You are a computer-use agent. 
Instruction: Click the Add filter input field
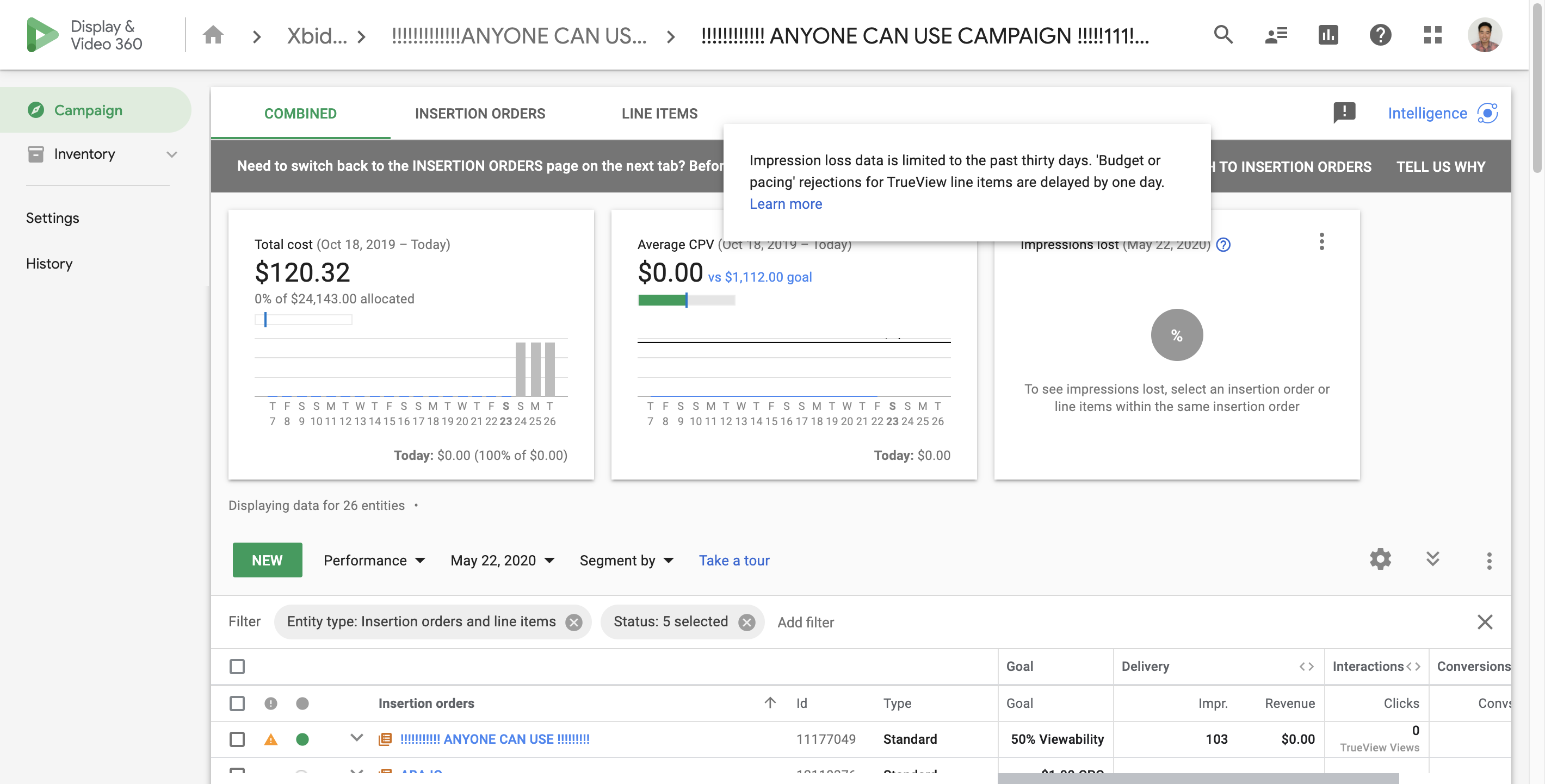pyautogui.click(x=805, y=622)
